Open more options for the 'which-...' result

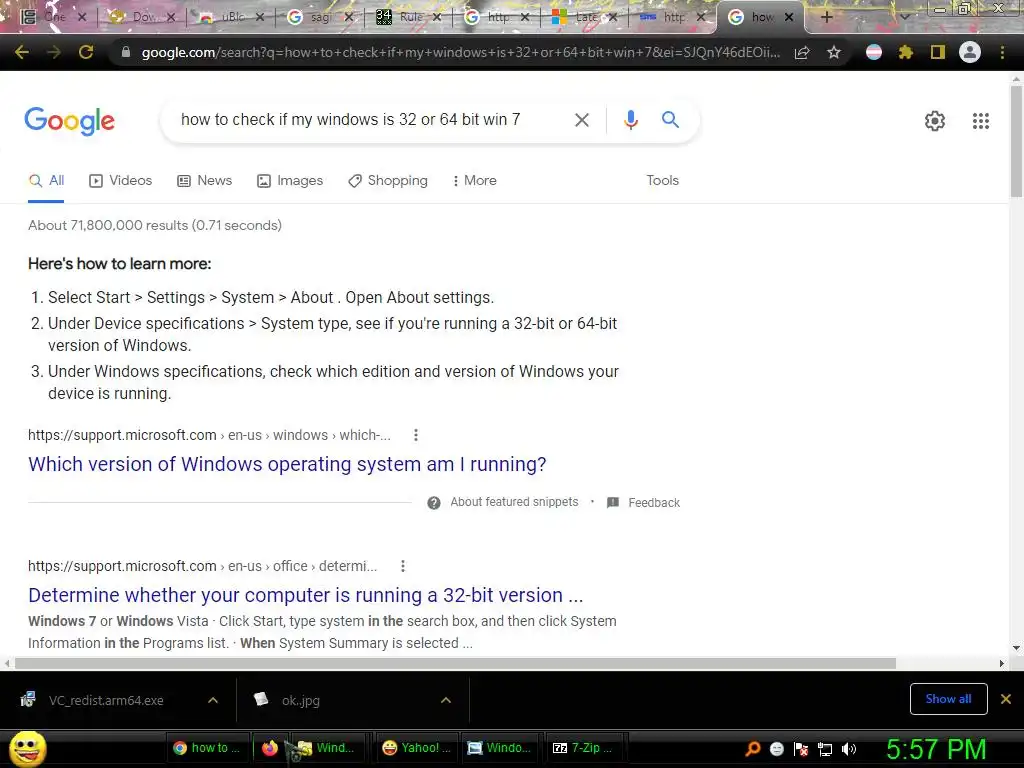pyautogui.click(x=416, y=435)
